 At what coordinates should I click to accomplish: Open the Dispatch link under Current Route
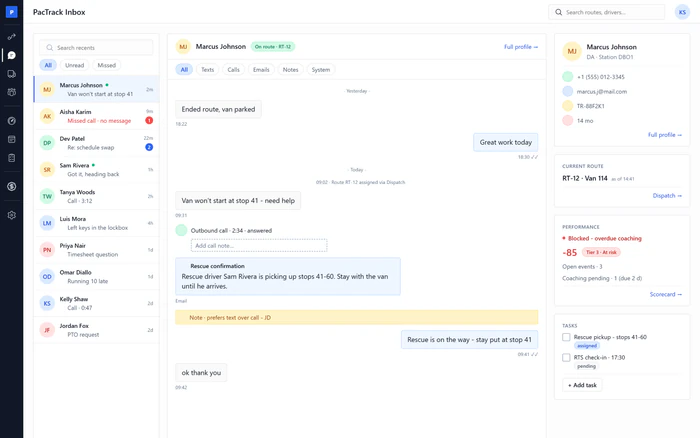tap(667, 196)
